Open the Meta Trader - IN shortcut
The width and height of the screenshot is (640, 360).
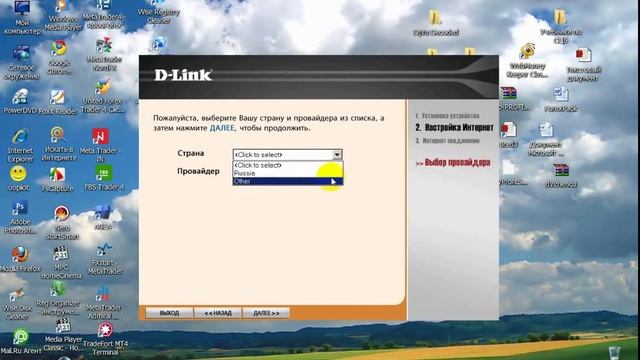point(100,145)
